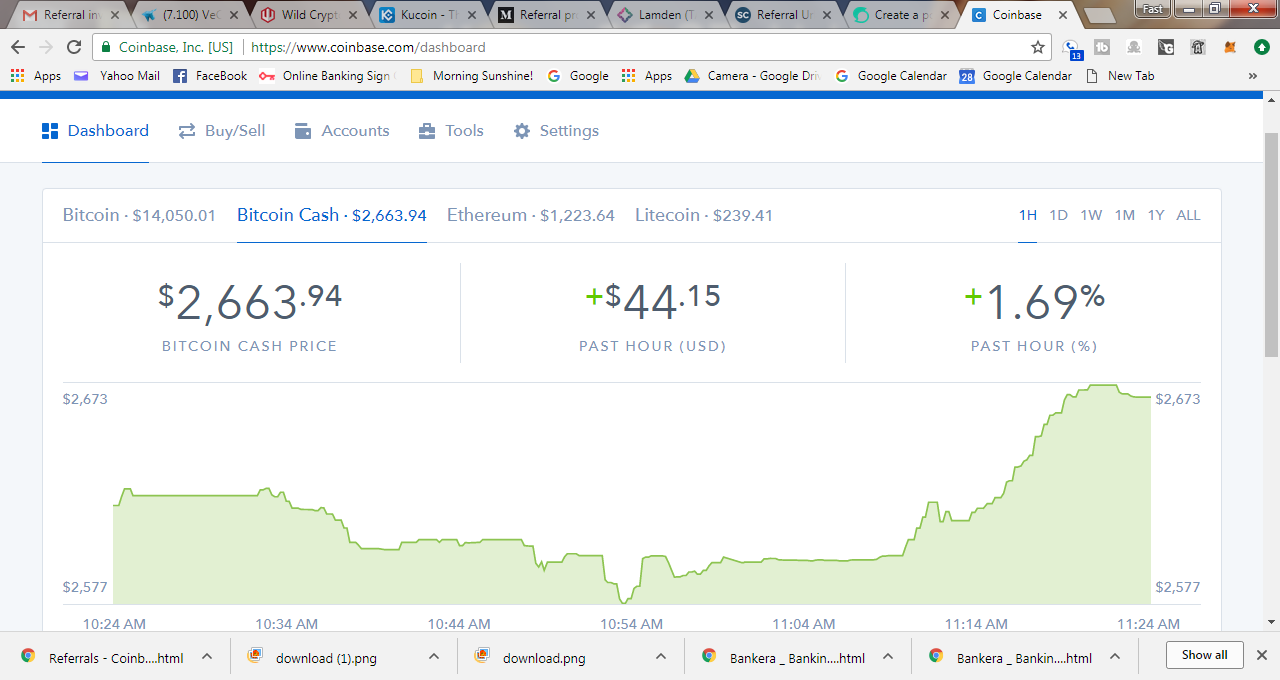
Task: Switch chart range to 1W
Action: (x=1091, y=215)
